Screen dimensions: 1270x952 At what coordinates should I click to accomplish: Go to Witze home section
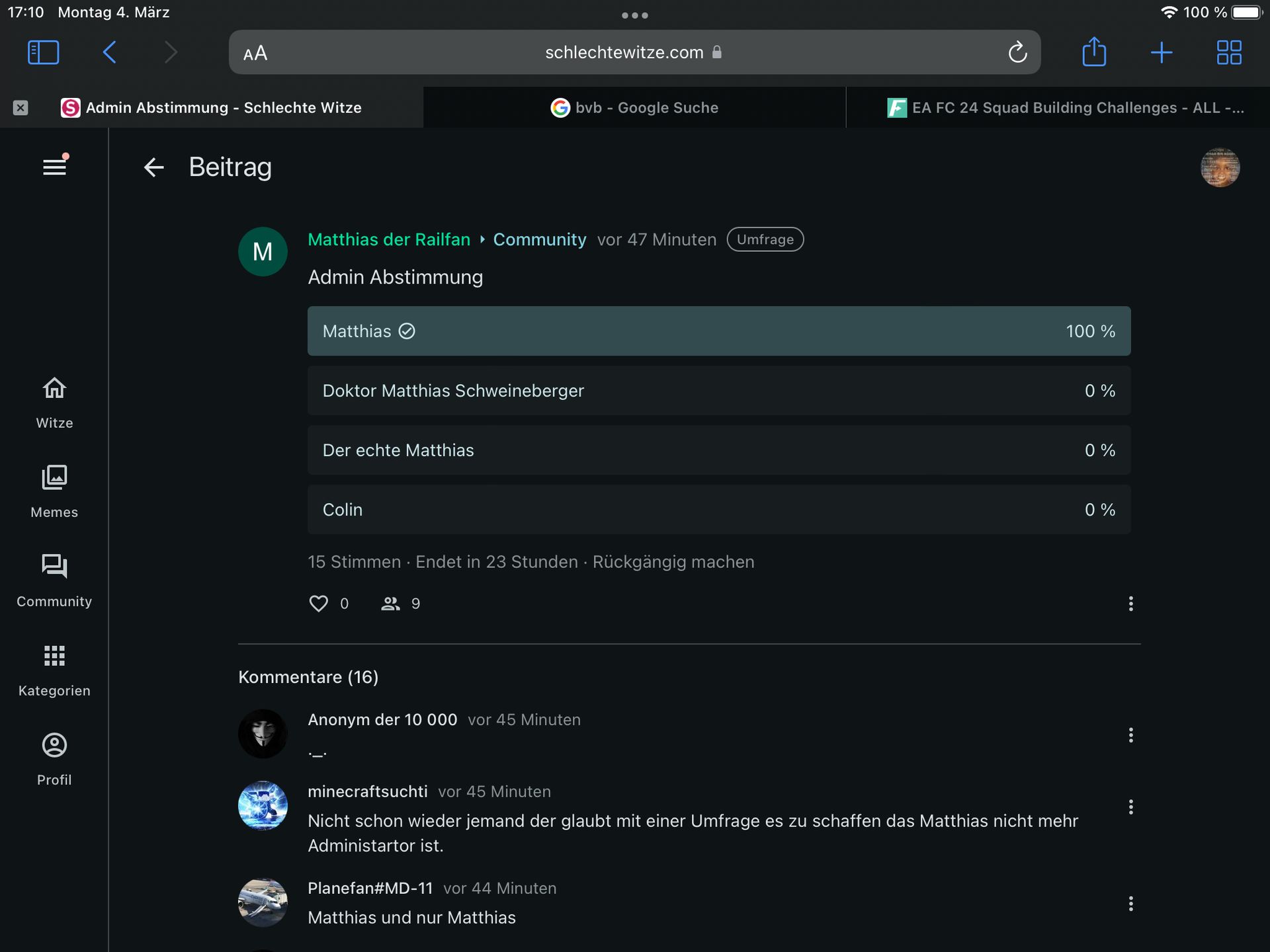[x=54, y=403]
